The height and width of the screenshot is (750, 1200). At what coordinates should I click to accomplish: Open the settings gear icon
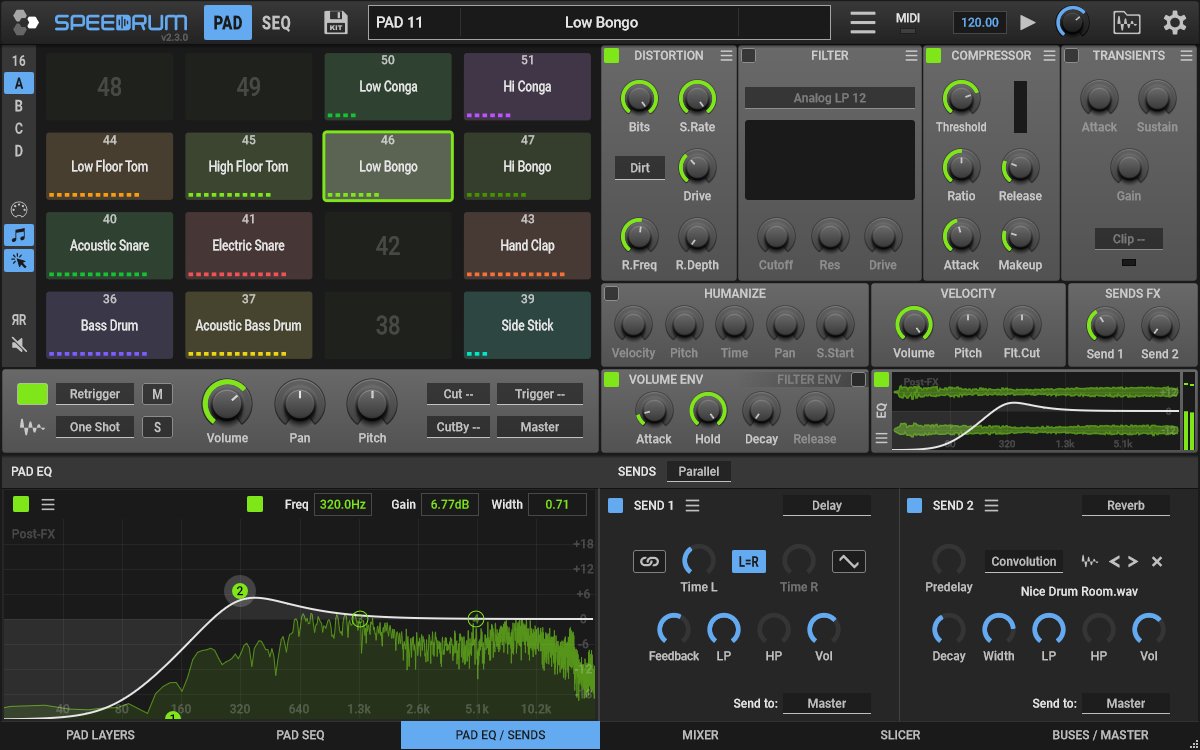pyautogui.click(x=1174, y=22)
